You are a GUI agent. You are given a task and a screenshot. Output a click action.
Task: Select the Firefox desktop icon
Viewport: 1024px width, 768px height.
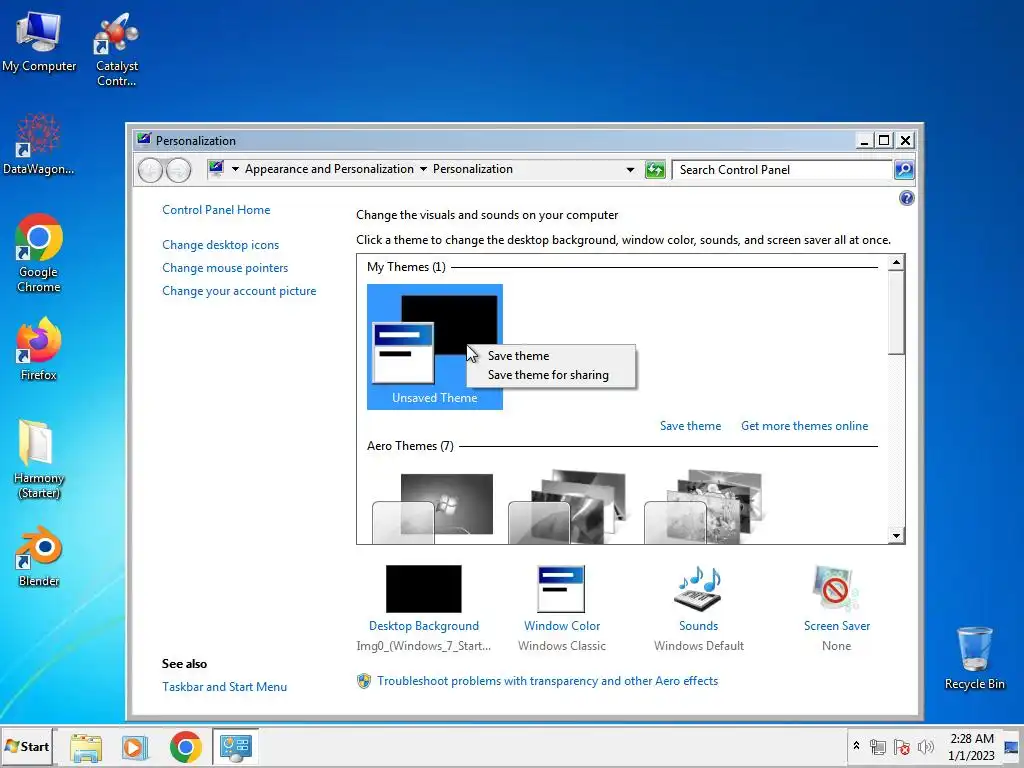(x=39, y=349)
